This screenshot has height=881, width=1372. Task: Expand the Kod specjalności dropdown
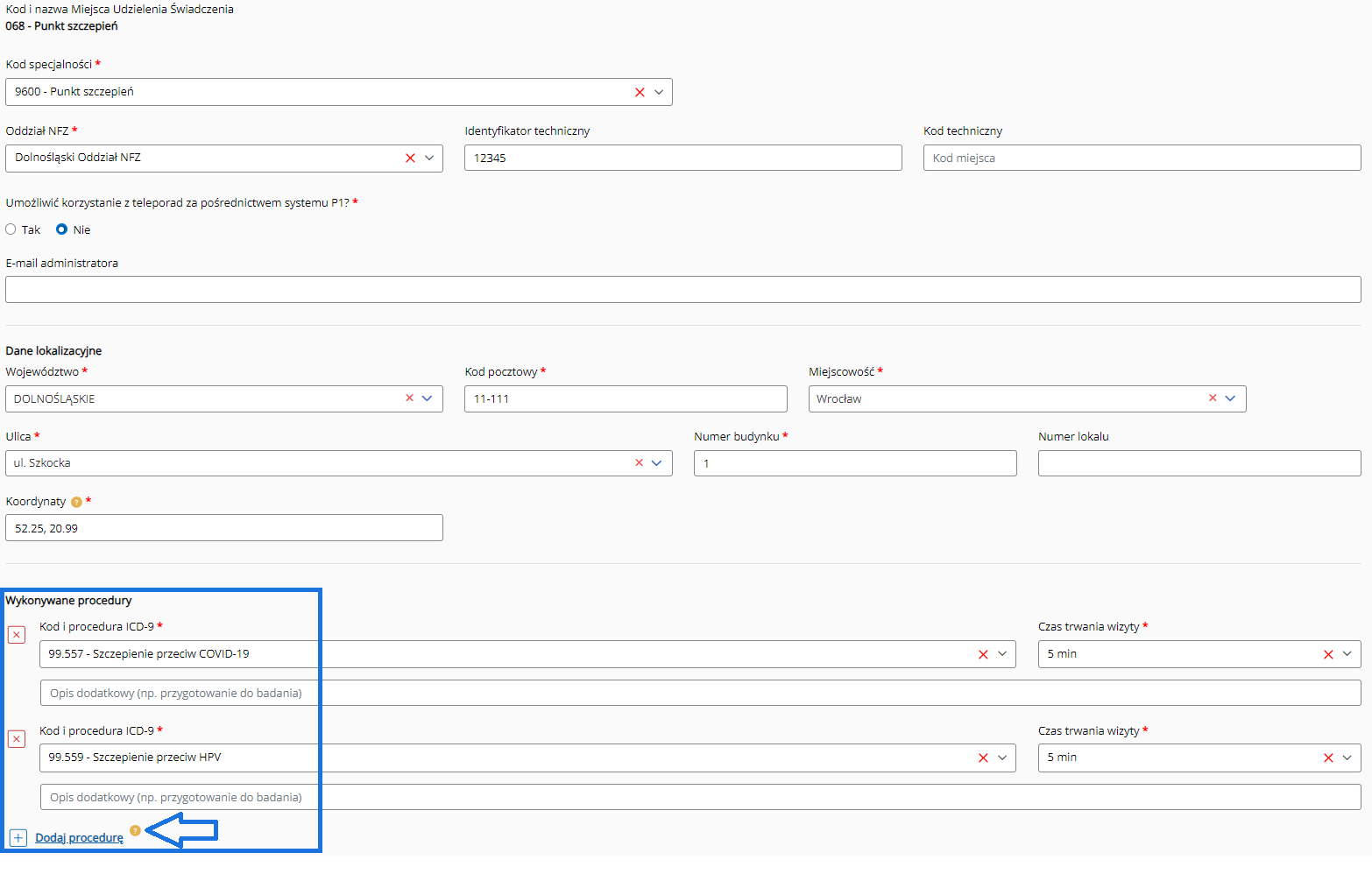[x=659, y=92]
